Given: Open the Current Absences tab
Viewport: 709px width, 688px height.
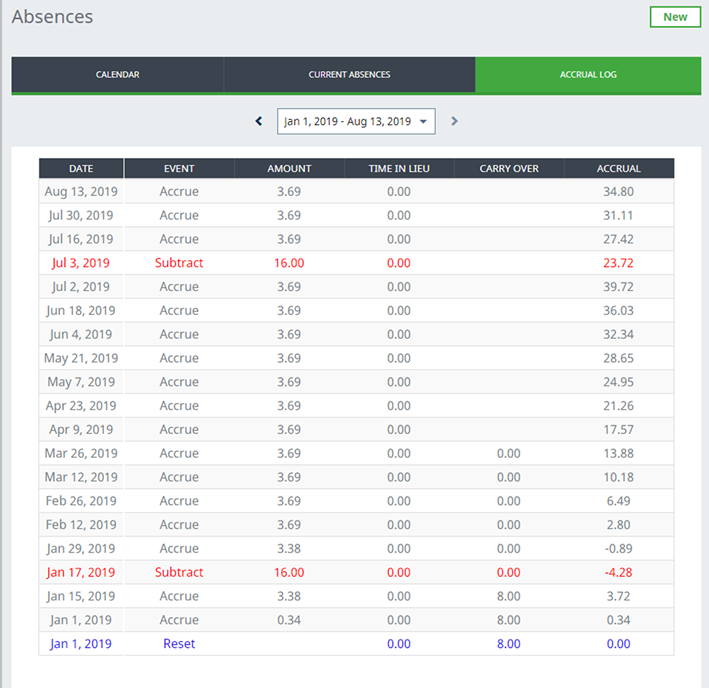Looking at the screenshot, I should (x=349, y=75).
